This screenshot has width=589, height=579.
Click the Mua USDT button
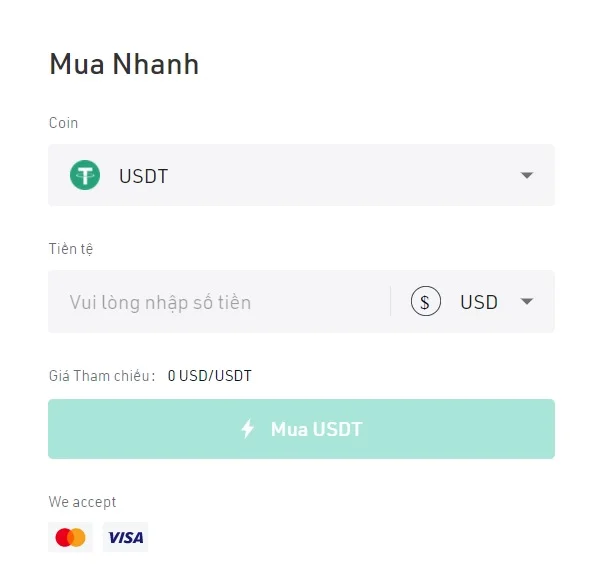[301, 429]
